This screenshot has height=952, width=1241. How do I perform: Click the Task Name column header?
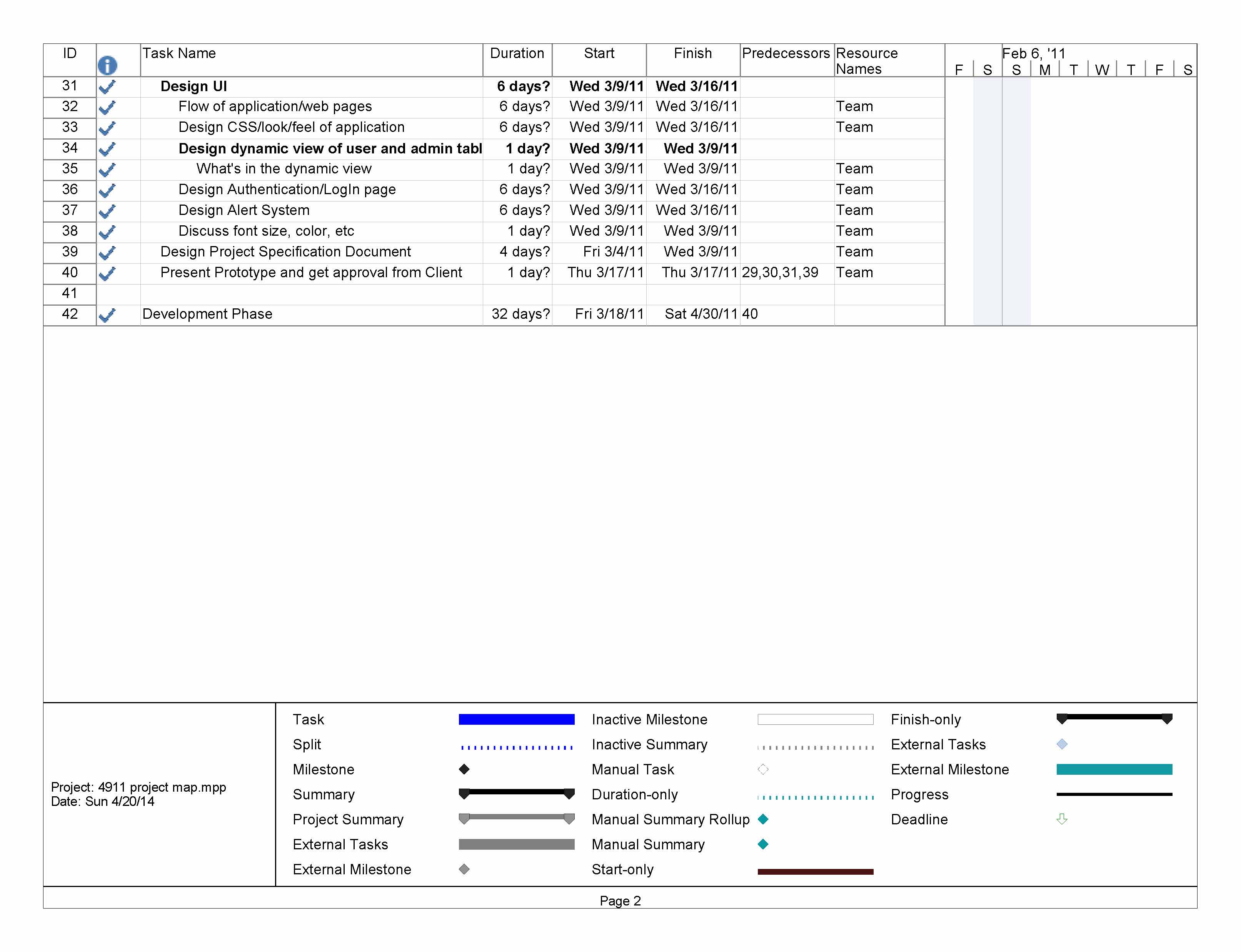179,53
